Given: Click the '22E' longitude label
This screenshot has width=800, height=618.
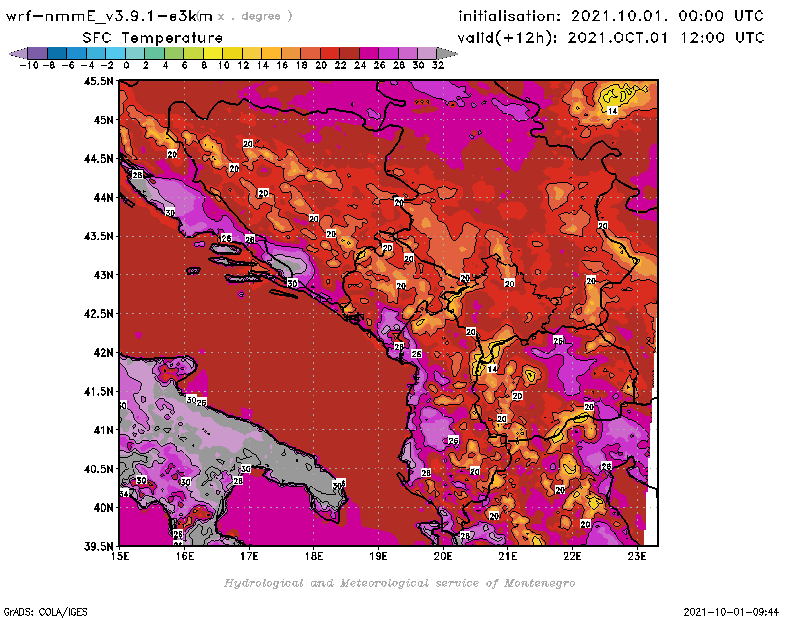Looking at the screenshot, I should click(x=572, y=556).
